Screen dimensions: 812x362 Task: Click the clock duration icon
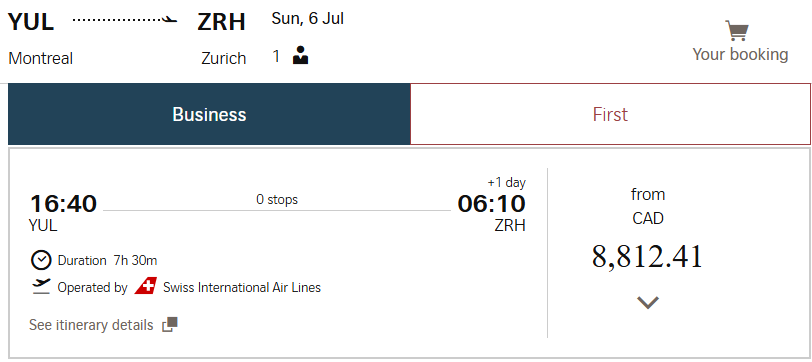pos(41,260)
